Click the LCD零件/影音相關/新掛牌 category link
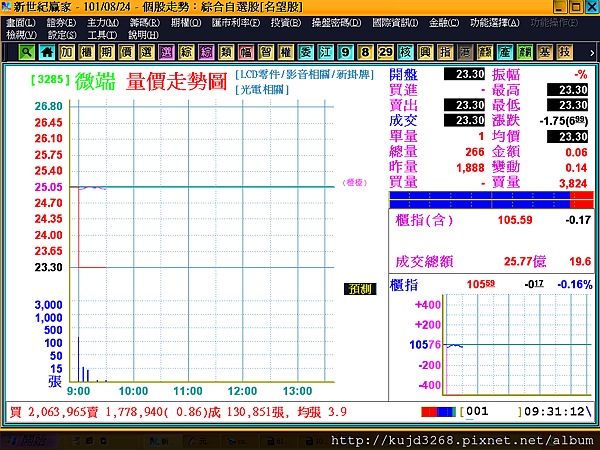This screenshot has width=600, height=450. pos(305,74)
